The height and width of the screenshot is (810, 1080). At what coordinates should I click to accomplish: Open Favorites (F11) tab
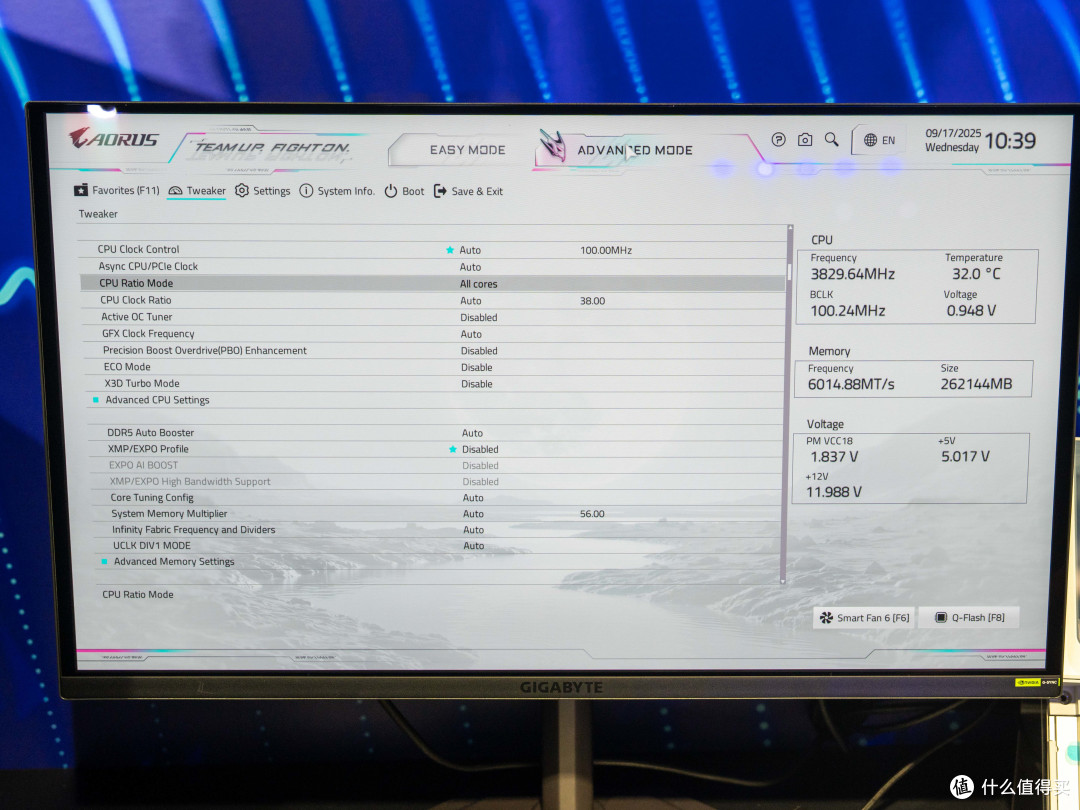(116, 191)
